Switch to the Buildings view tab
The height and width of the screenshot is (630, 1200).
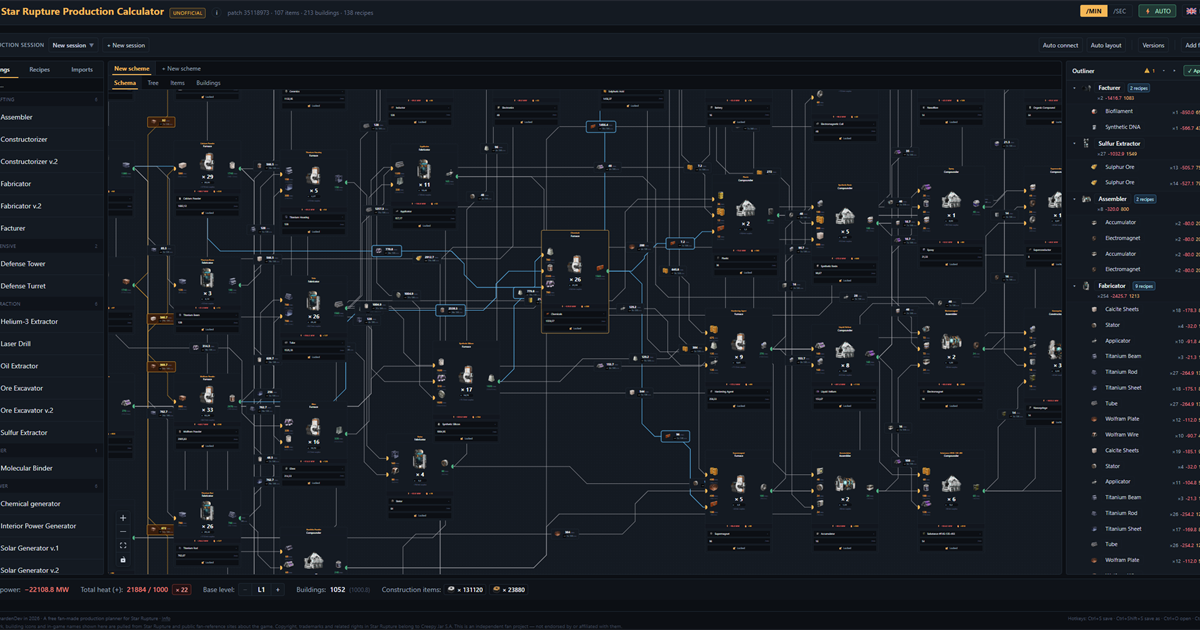click(209, 83)
